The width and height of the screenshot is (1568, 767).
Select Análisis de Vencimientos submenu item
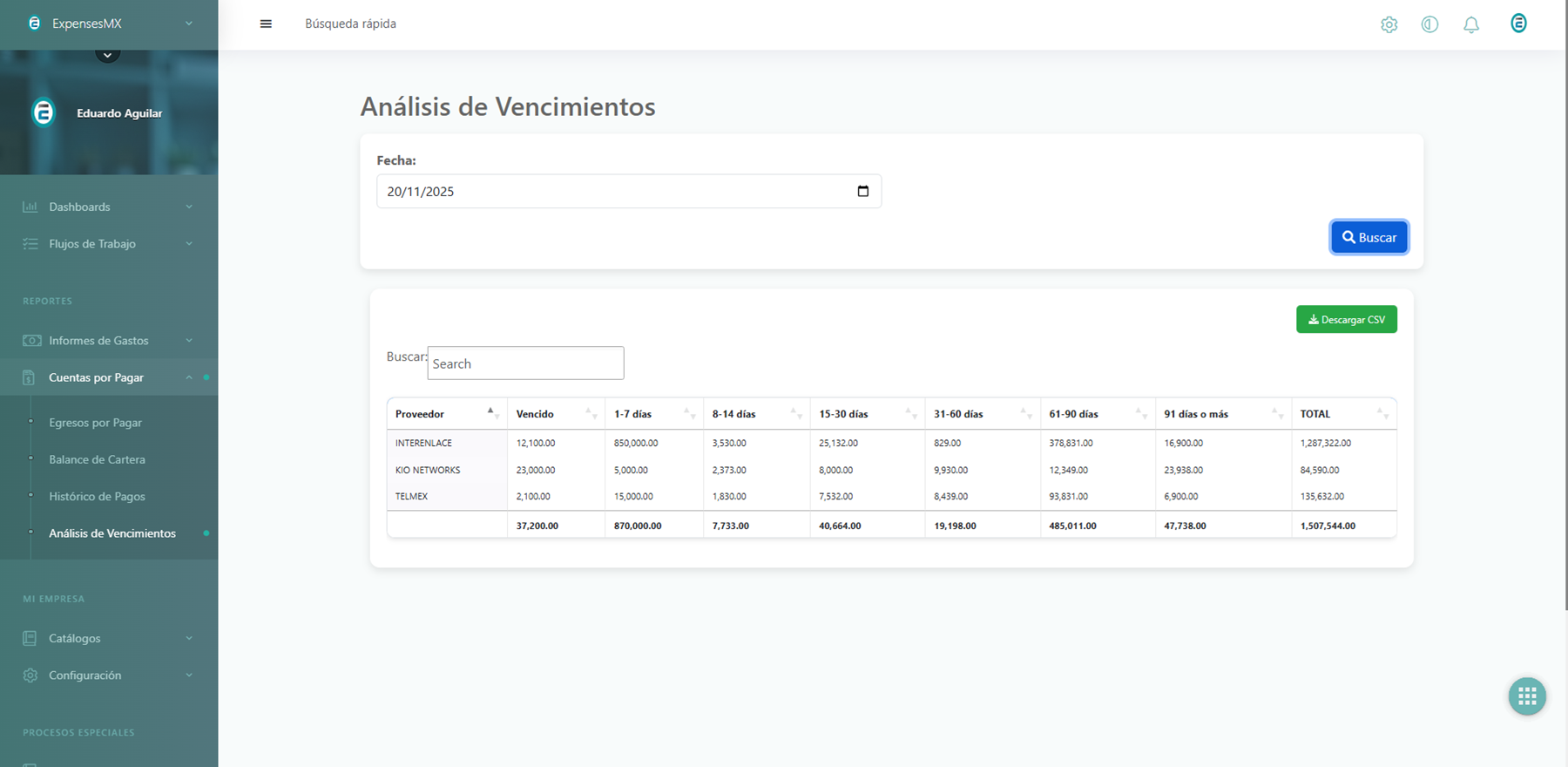click(x=112, y=533)
